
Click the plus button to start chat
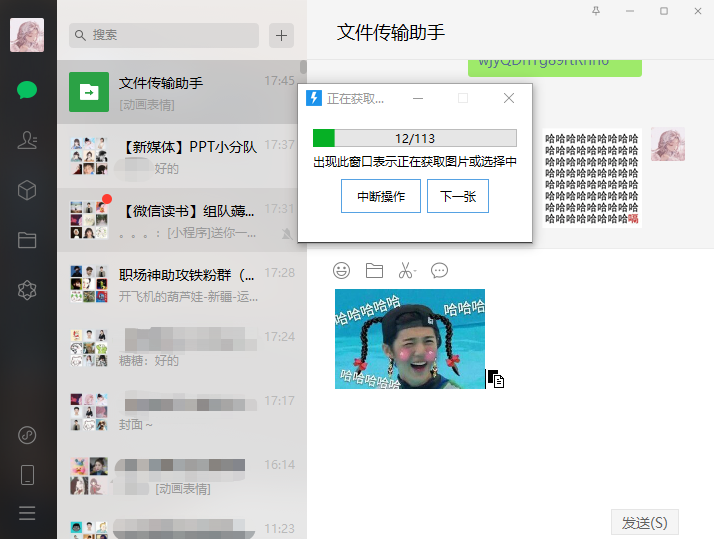point(281,36)
